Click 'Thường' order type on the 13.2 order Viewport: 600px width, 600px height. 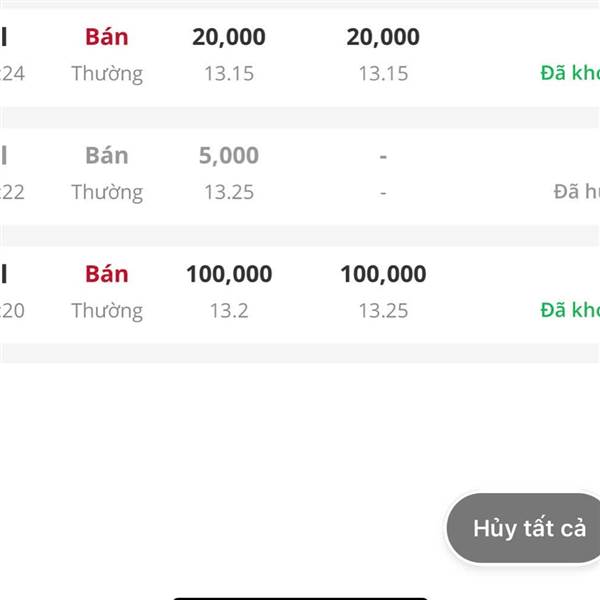pos(107,311)
